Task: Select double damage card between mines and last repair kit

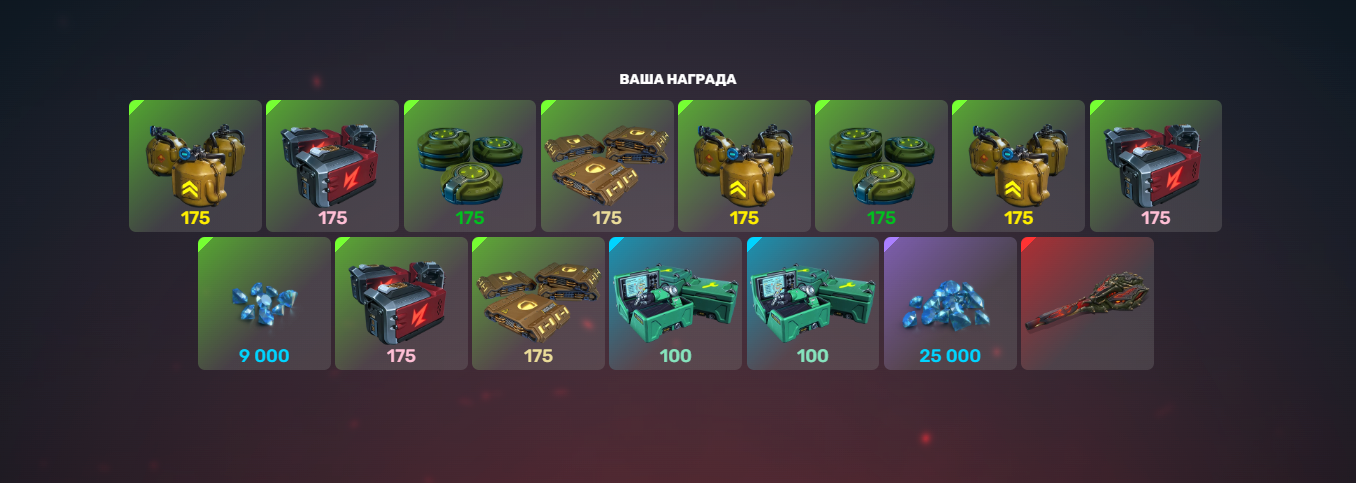Action: click(x=1018, y=166)
